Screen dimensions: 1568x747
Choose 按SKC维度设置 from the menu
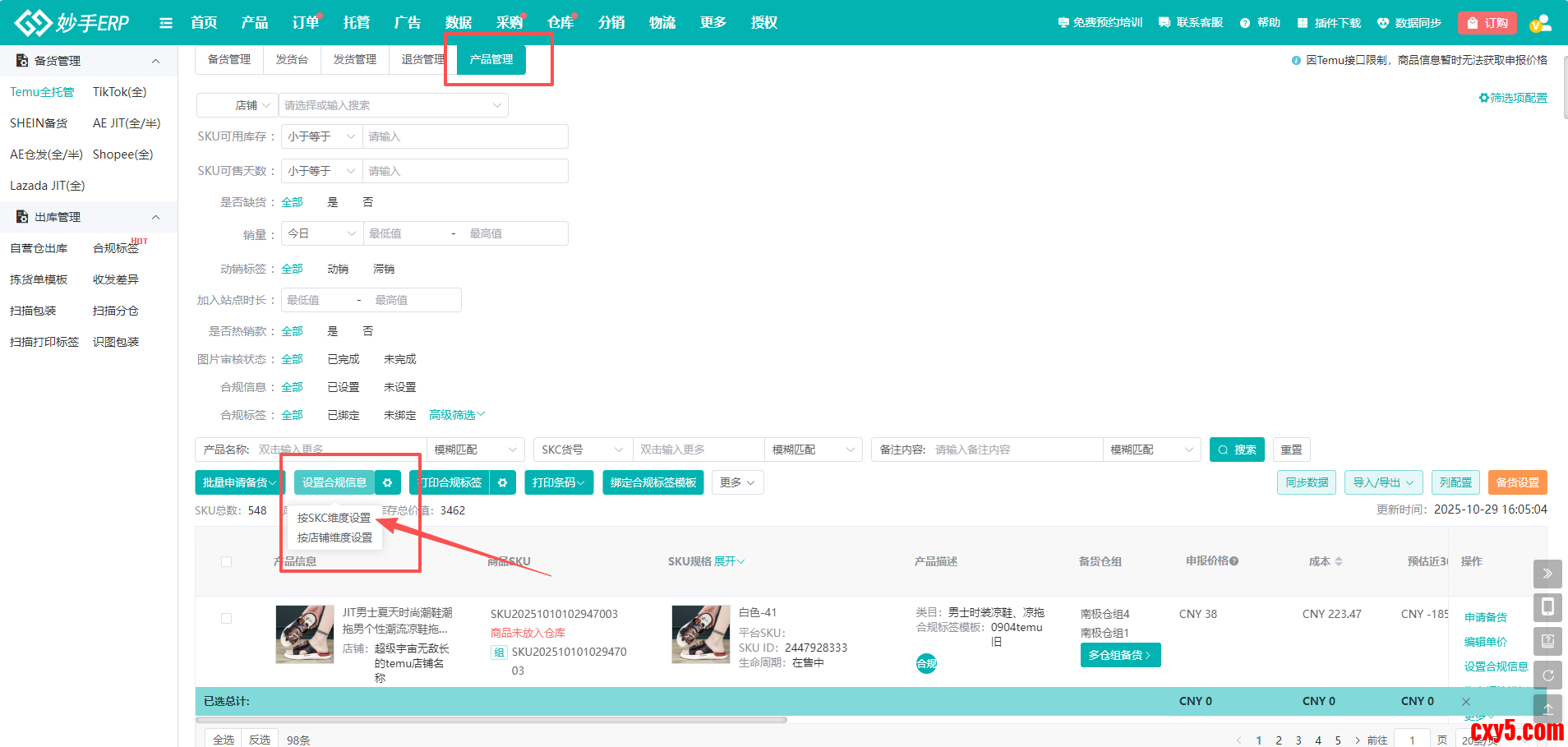(x=334, y=518)
